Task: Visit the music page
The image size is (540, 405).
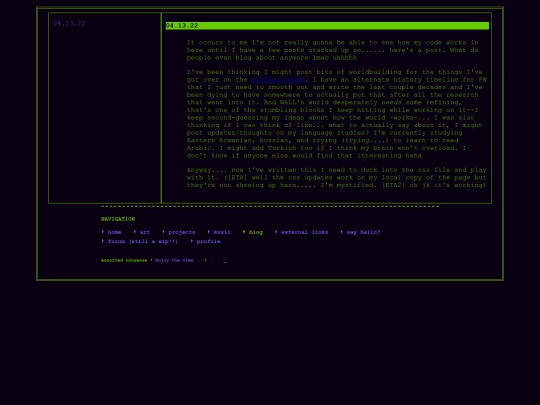Action: coord(222,232)
